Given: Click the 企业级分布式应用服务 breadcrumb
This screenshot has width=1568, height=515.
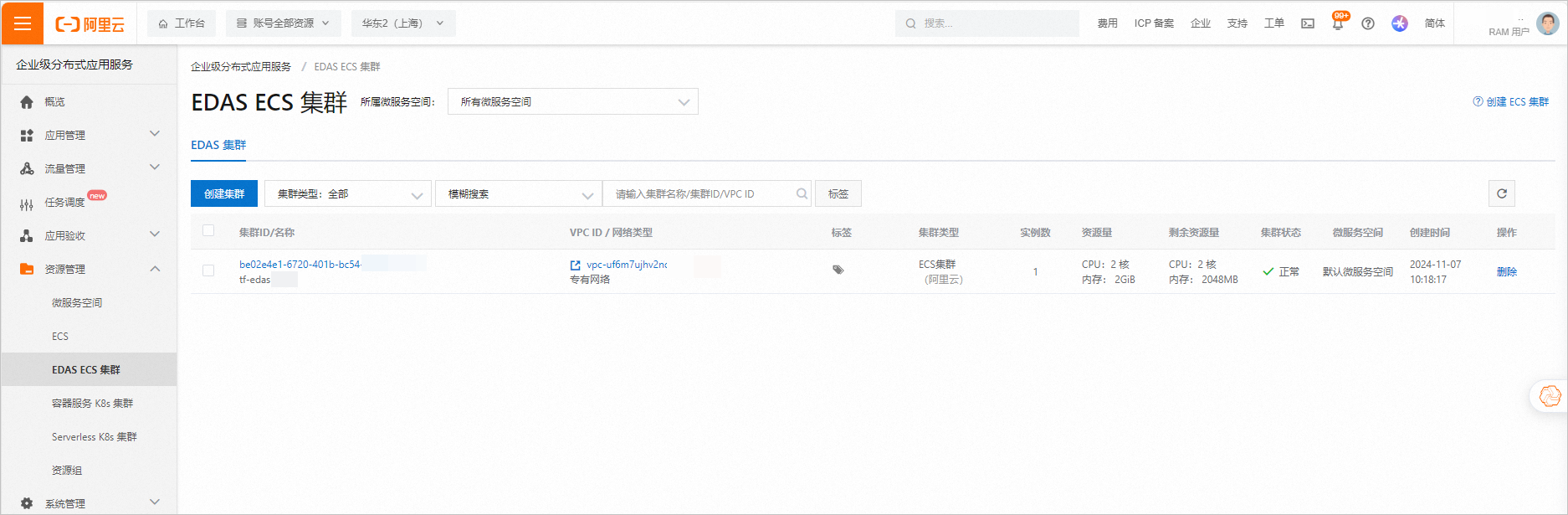Looking at the screenshot, I should [x=241, y=66].
